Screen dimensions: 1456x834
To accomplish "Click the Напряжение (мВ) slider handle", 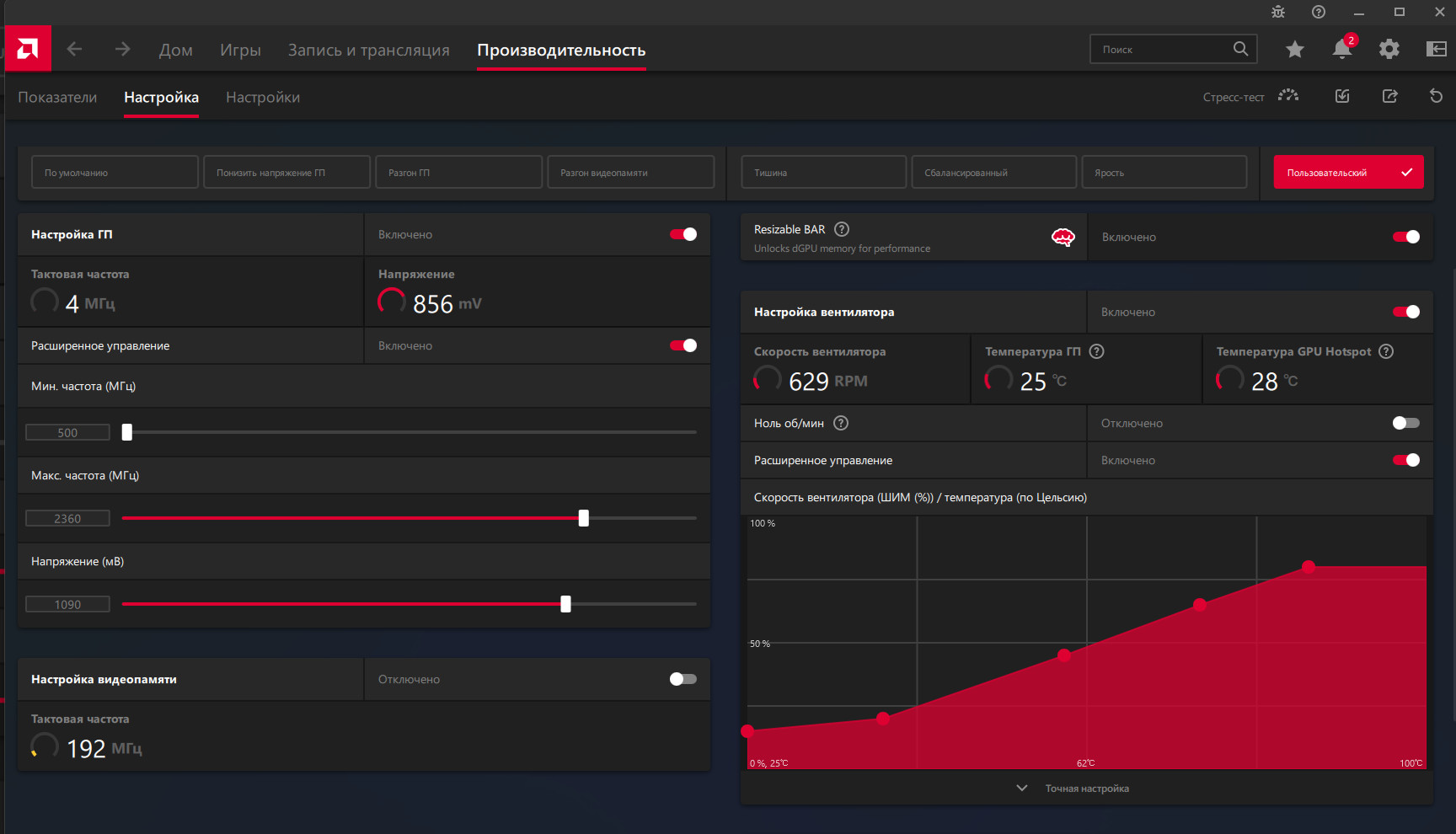I will (566, 604).
